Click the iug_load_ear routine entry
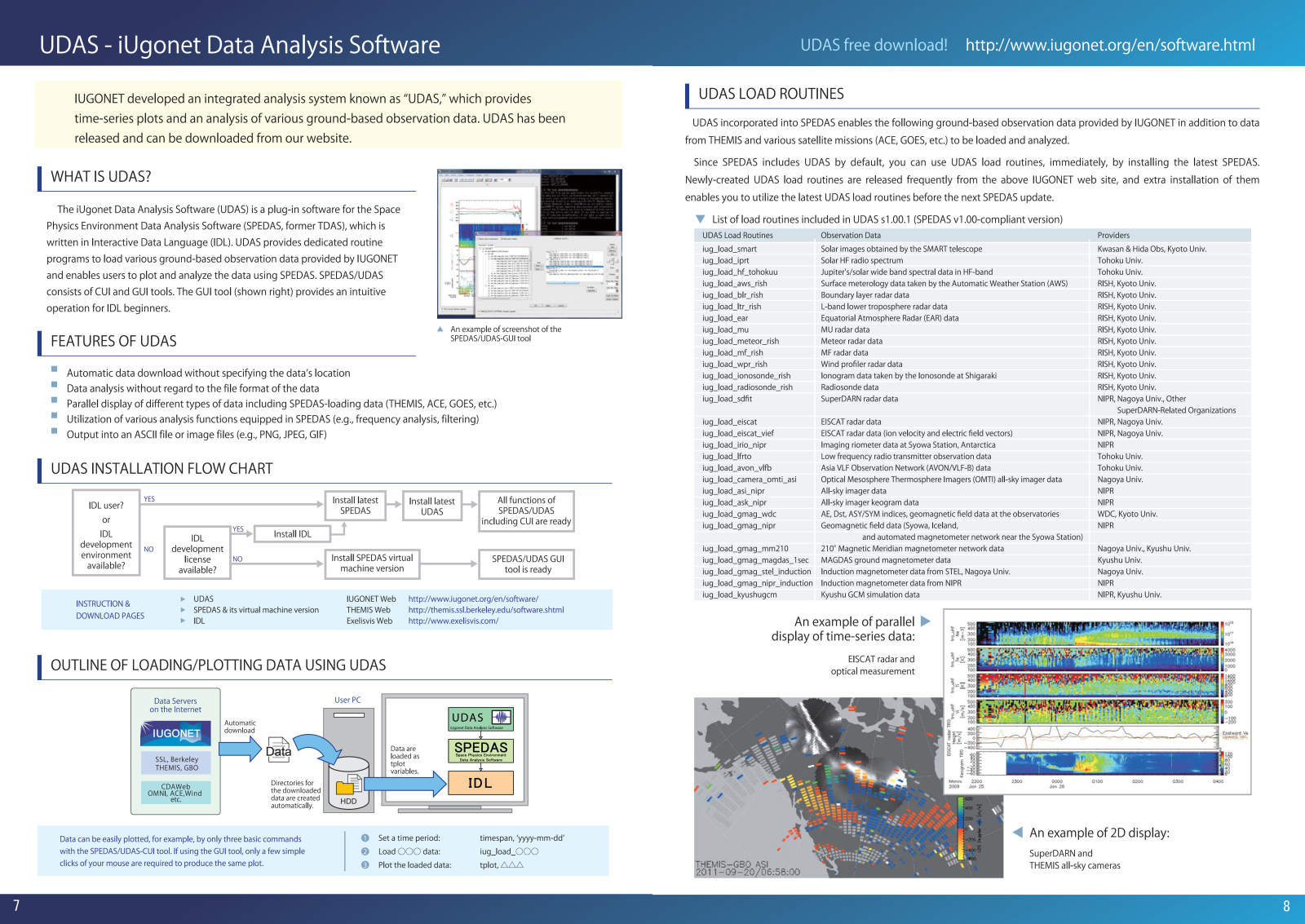This screenshot has height=924, width=1305. coord(725,318)
